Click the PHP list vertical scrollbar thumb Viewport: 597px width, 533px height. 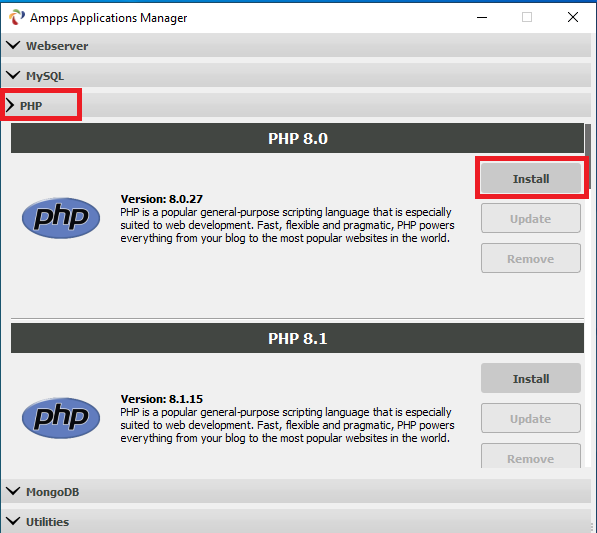point(588,156)
